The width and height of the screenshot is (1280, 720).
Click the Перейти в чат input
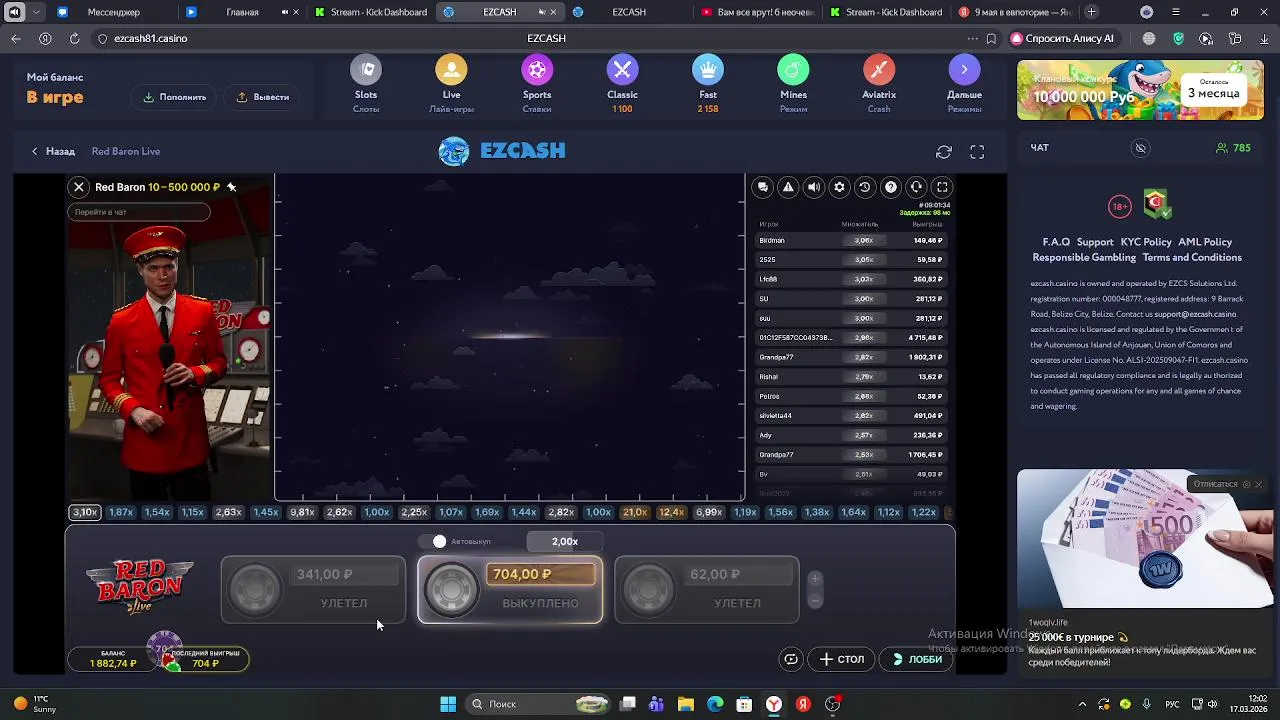pyautogui.click(x=139, y=212)
